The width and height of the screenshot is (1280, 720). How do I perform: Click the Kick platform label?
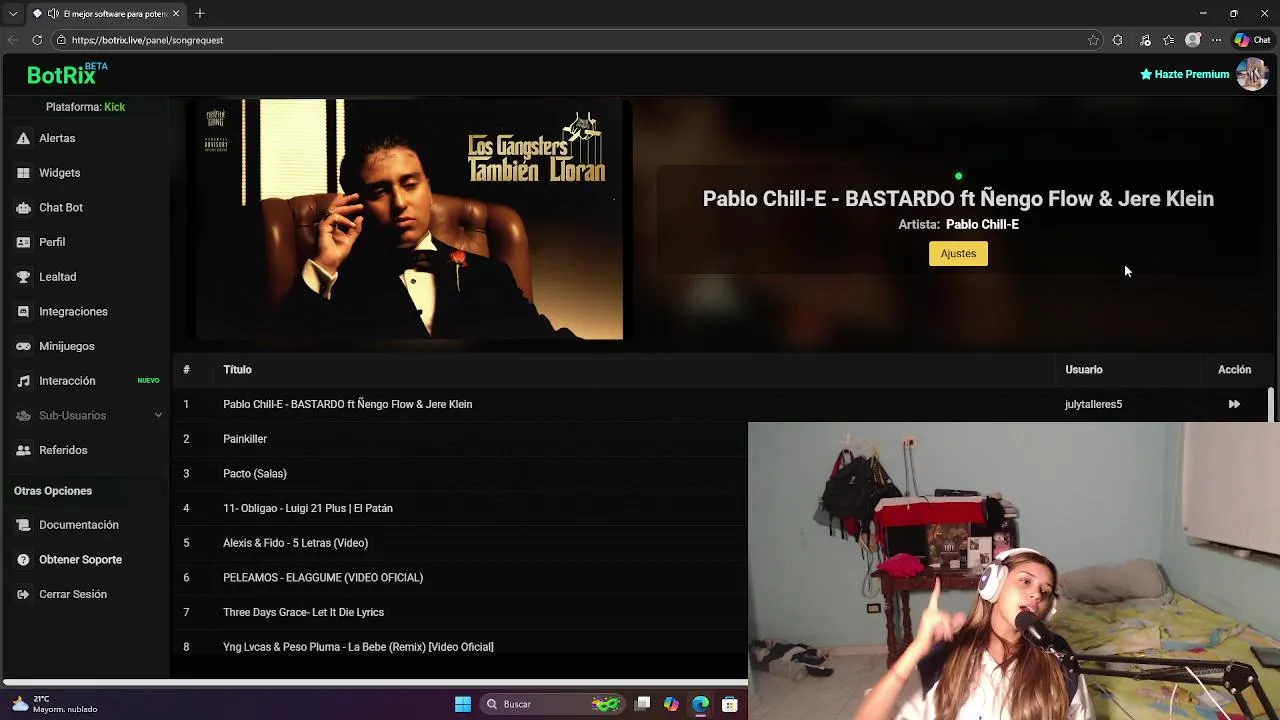click(x=114, y=107)
